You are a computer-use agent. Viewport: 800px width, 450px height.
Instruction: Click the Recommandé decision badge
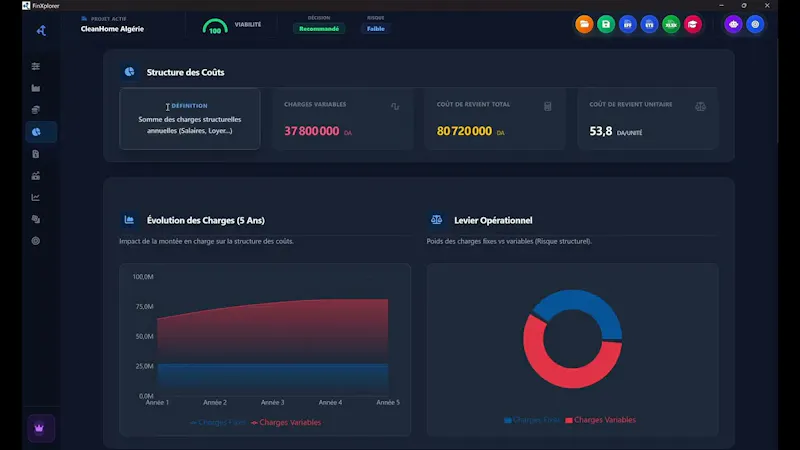(x=319, y=29)
